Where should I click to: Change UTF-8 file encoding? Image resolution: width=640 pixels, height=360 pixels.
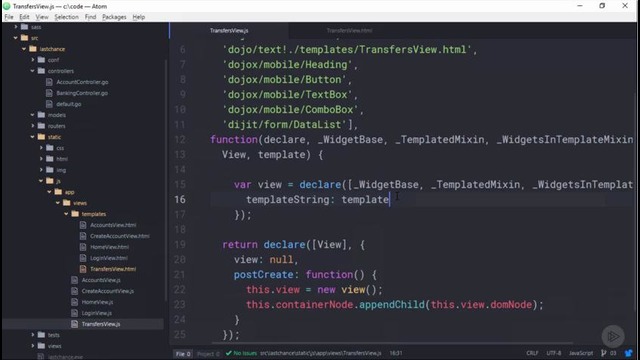[x=553, y=353]
